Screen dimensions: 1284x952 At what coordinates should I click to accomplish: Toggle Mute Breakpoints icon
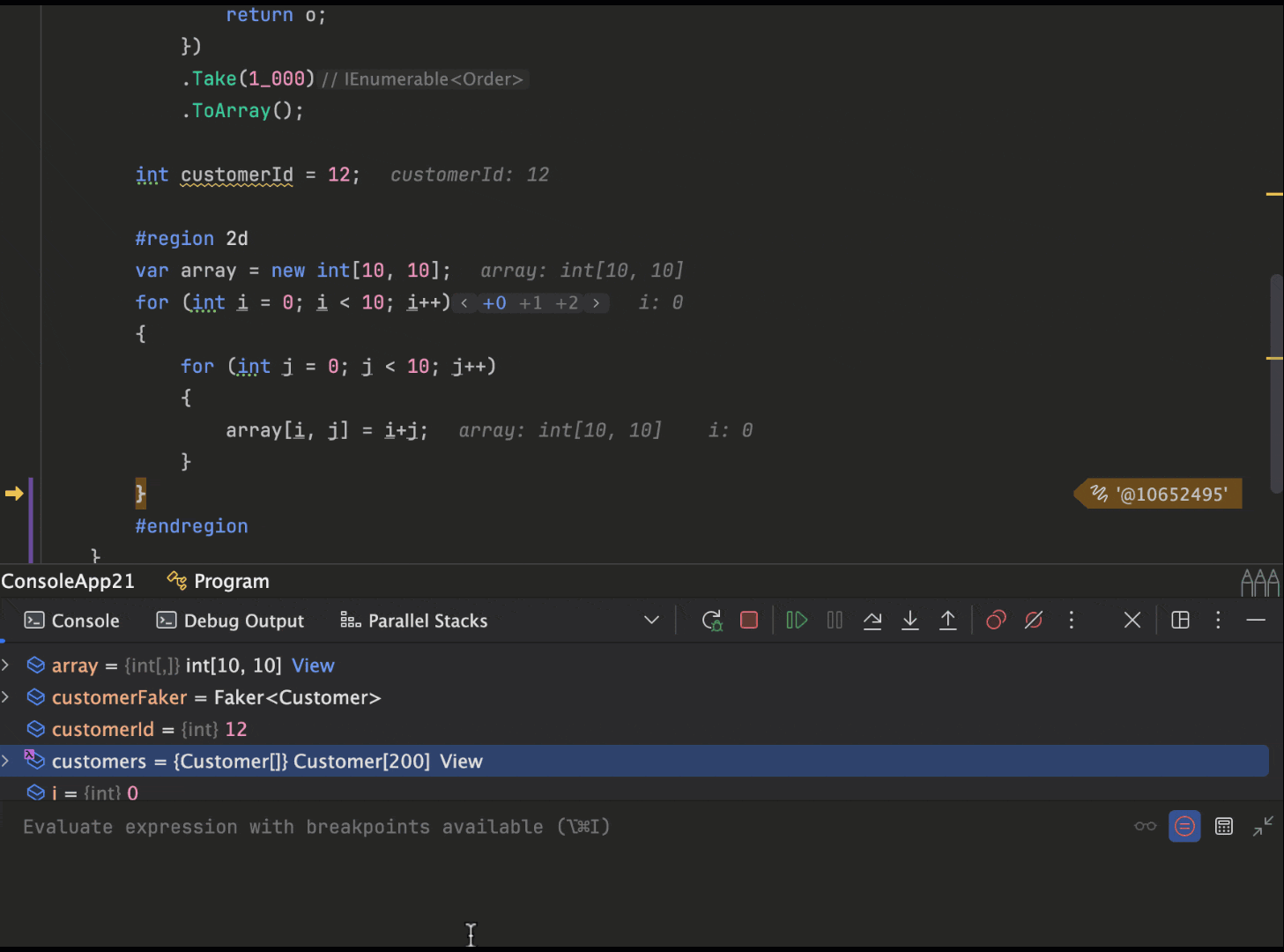tap(1034, 621)
